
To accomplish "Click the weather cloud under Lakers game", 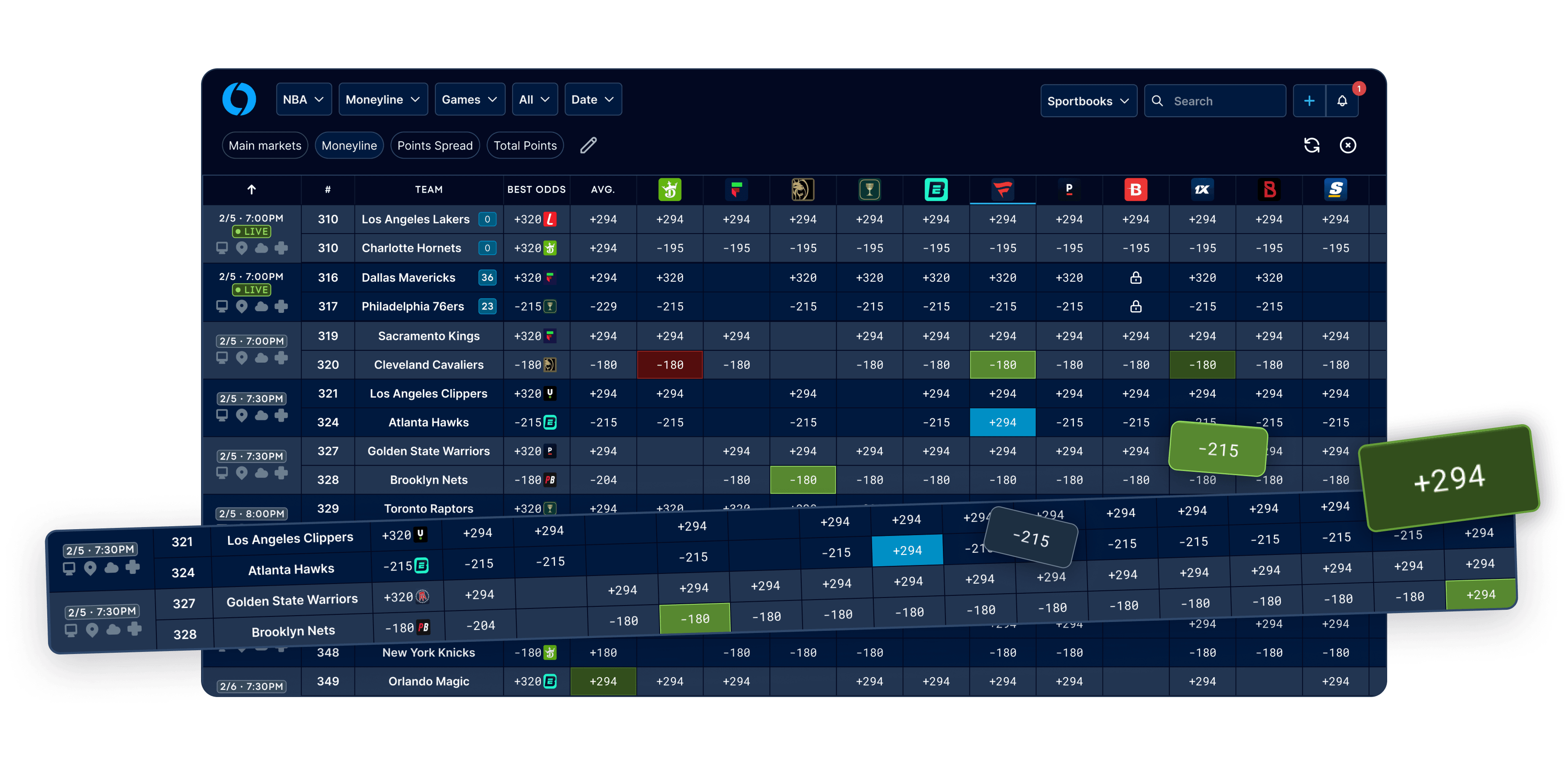I will coord(261,248).
